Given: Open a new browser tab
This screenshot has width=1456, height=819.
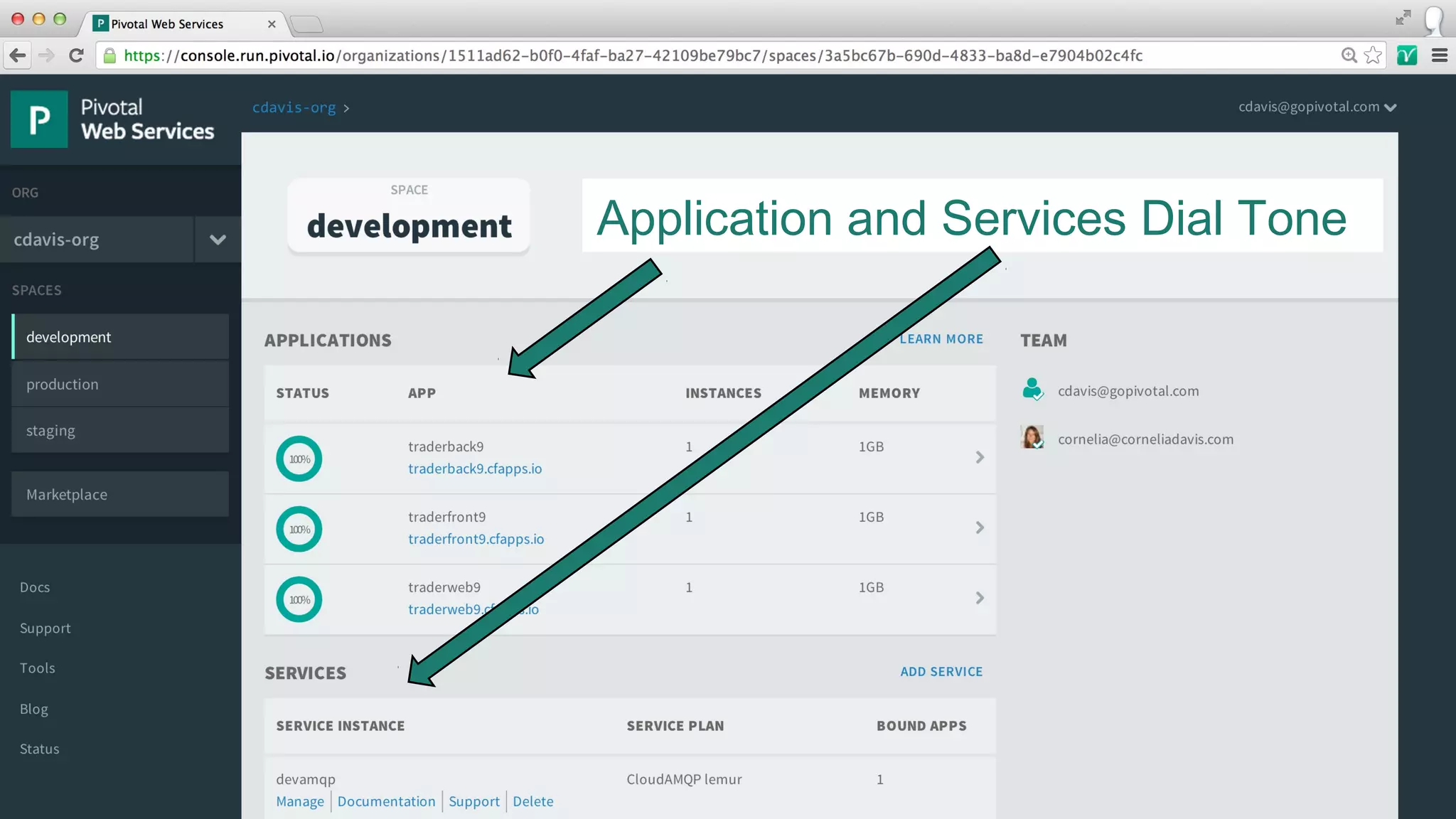Looking at the screenshot, I should coord(306,24).
